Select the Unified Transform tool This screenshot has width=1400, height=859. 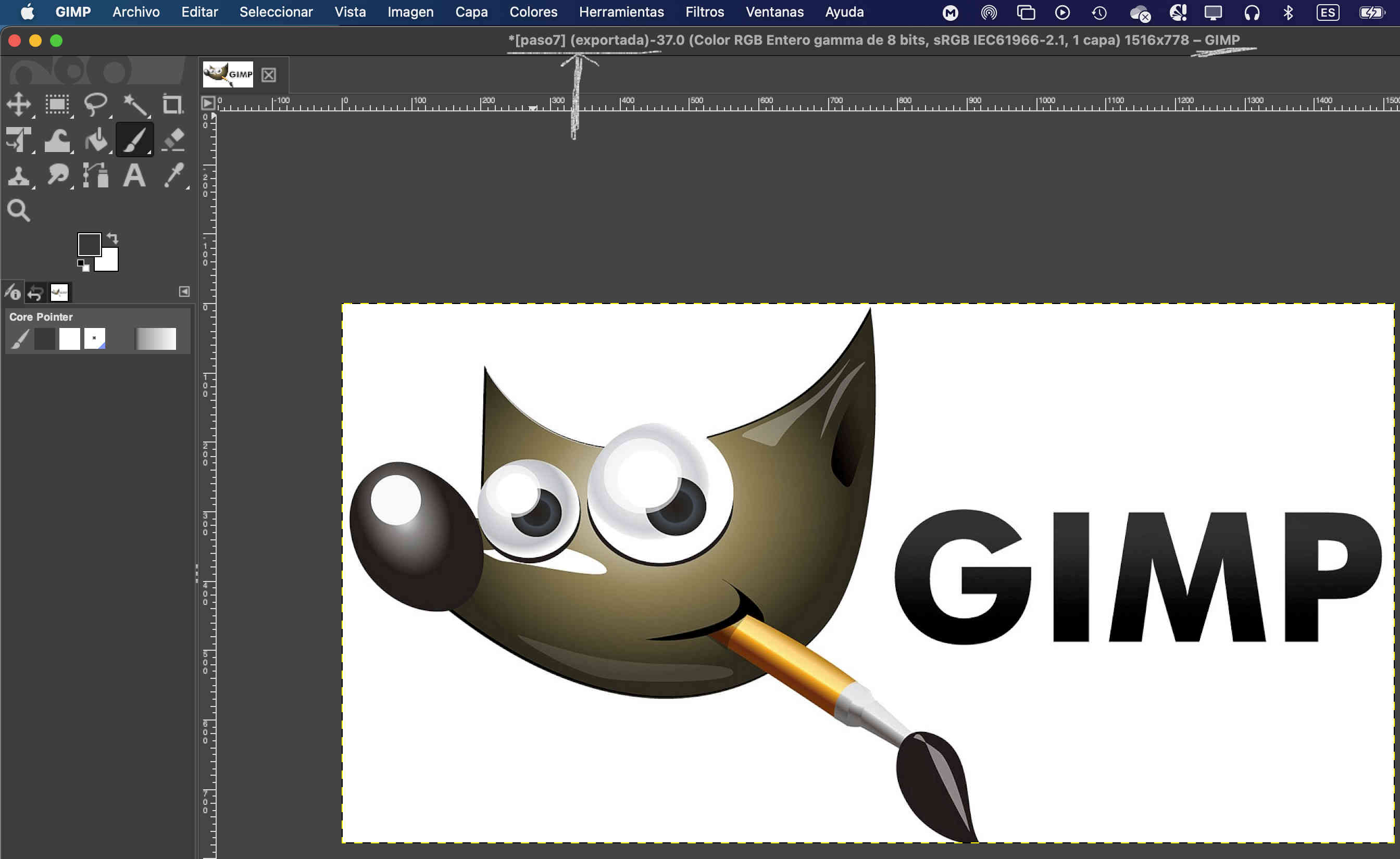(x=19, y=140)
